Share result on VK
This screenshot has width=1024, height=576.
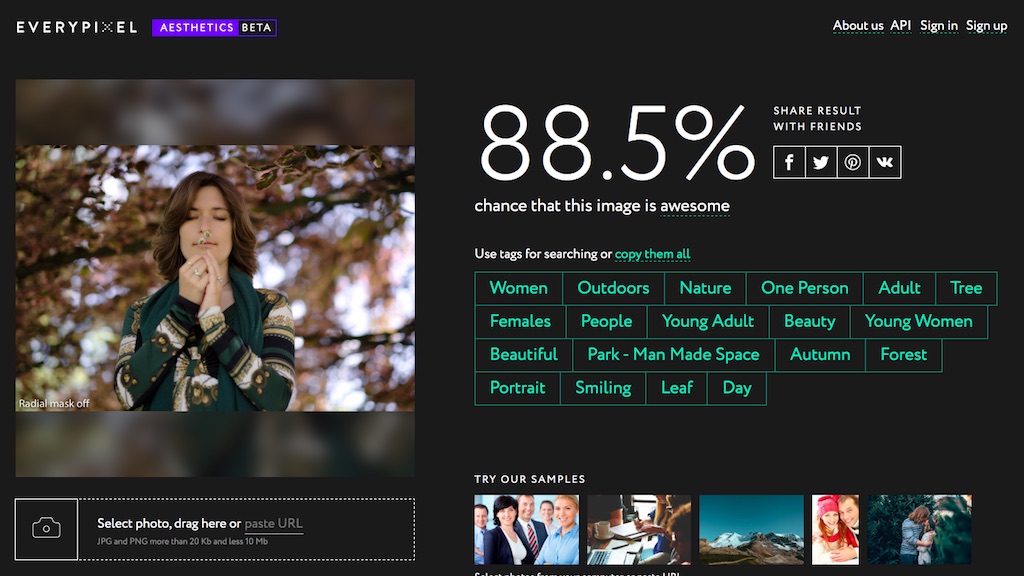pos(885,162)
